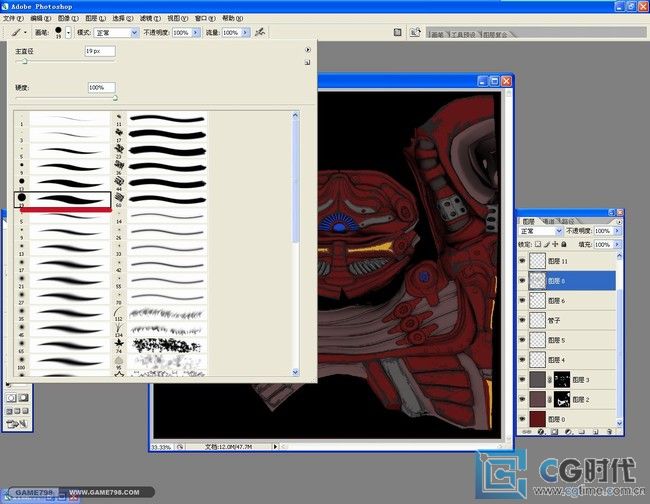Click new adjustment layer icon in Layers panel

point(568,432)
